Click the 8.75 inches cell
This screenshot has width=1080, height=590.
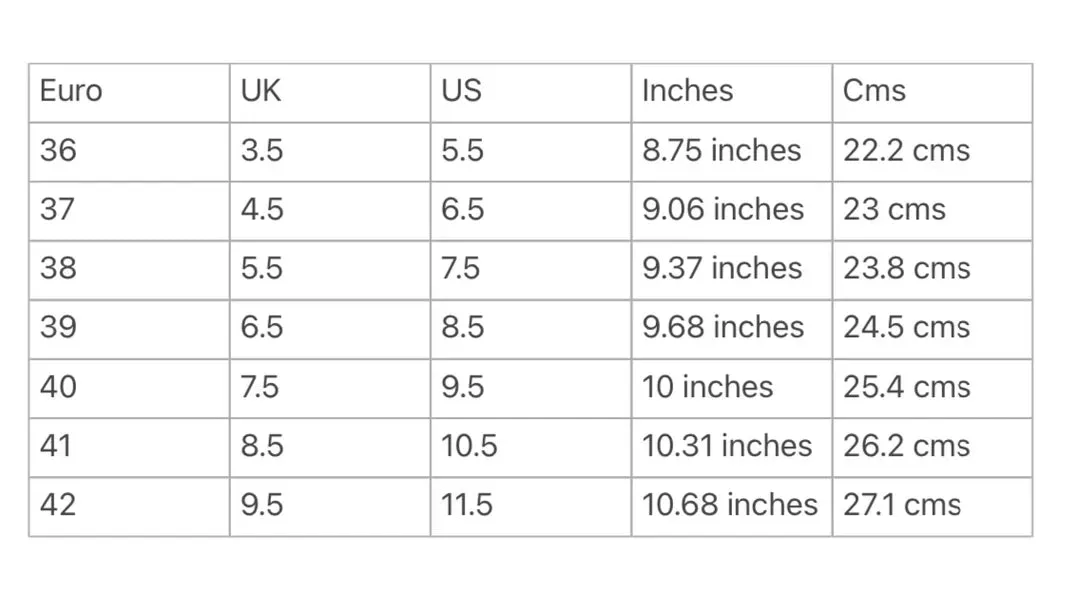click(732, 152)
